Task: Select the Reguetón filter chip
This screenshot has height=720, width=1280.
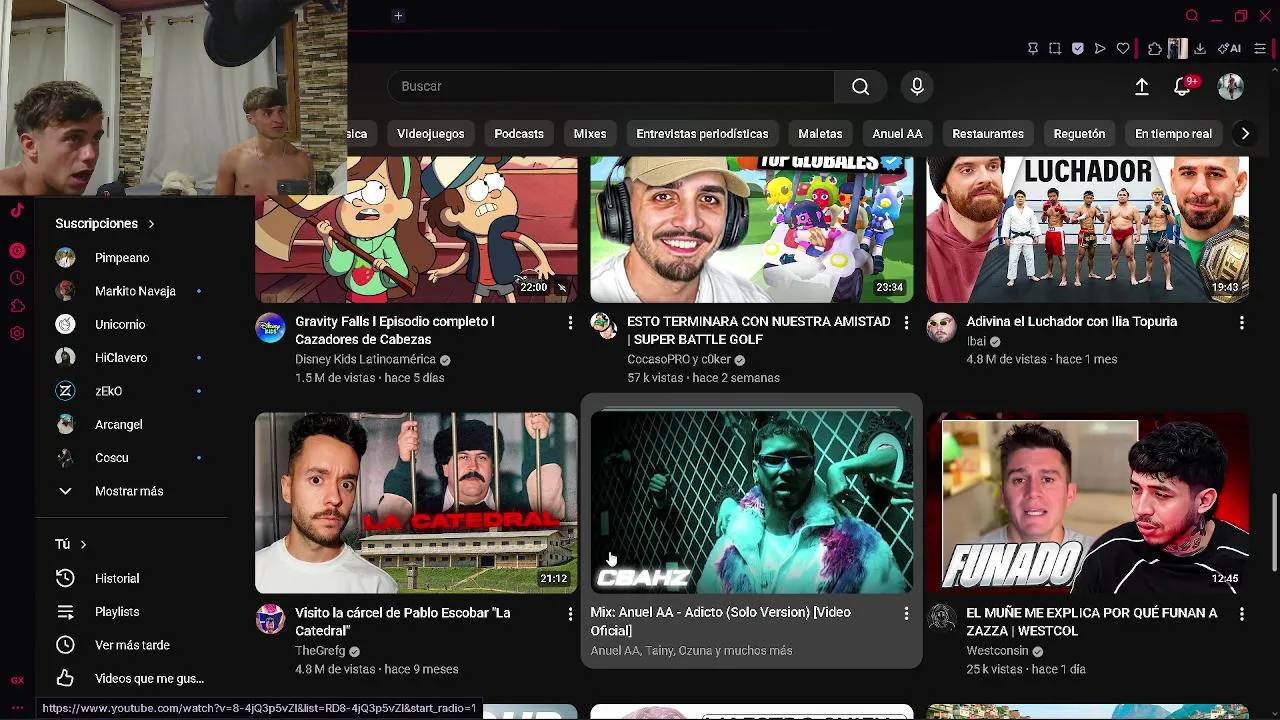Action: coord(1079,133)
